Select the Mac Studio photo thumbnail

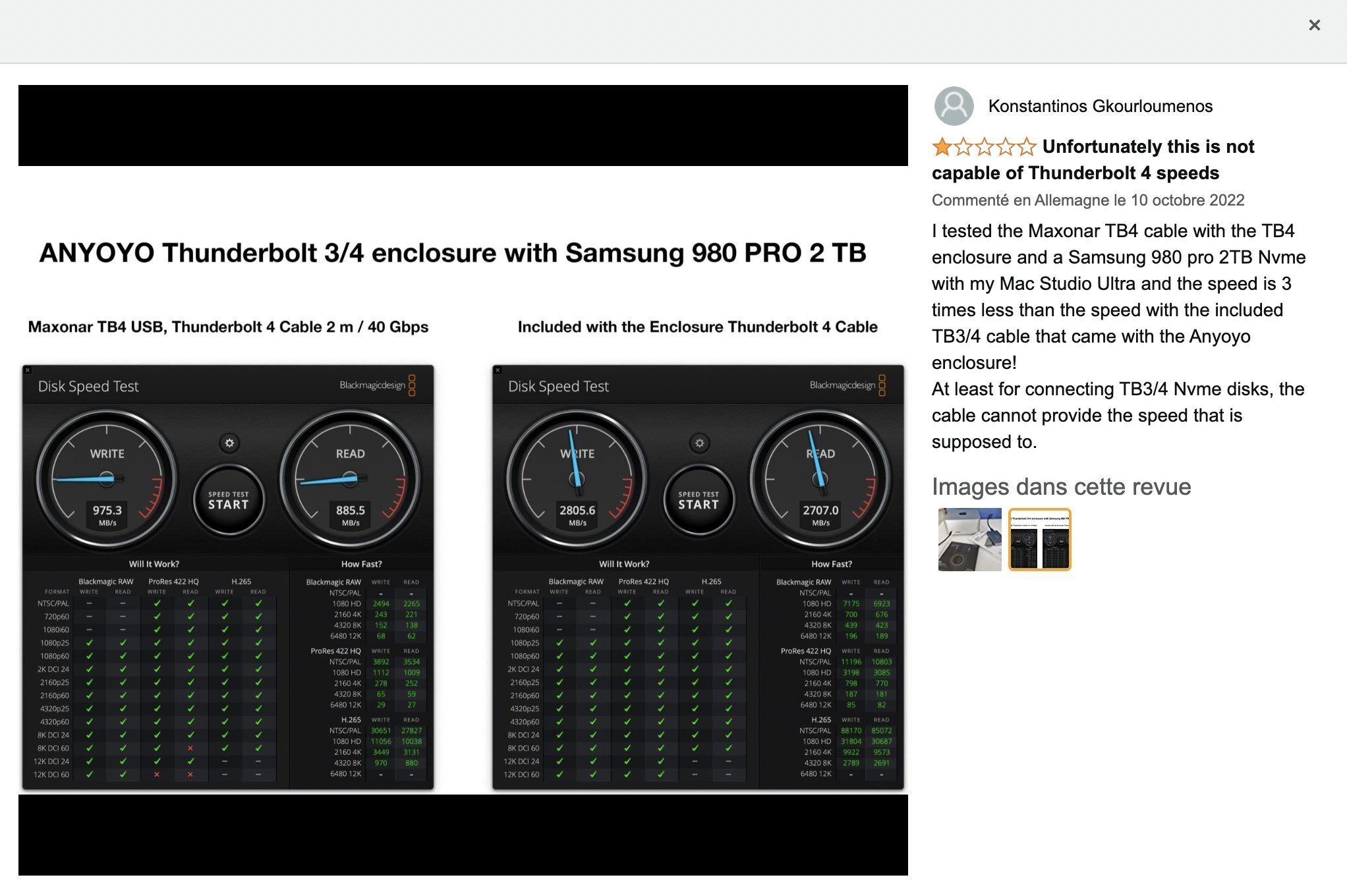point(969,539)
